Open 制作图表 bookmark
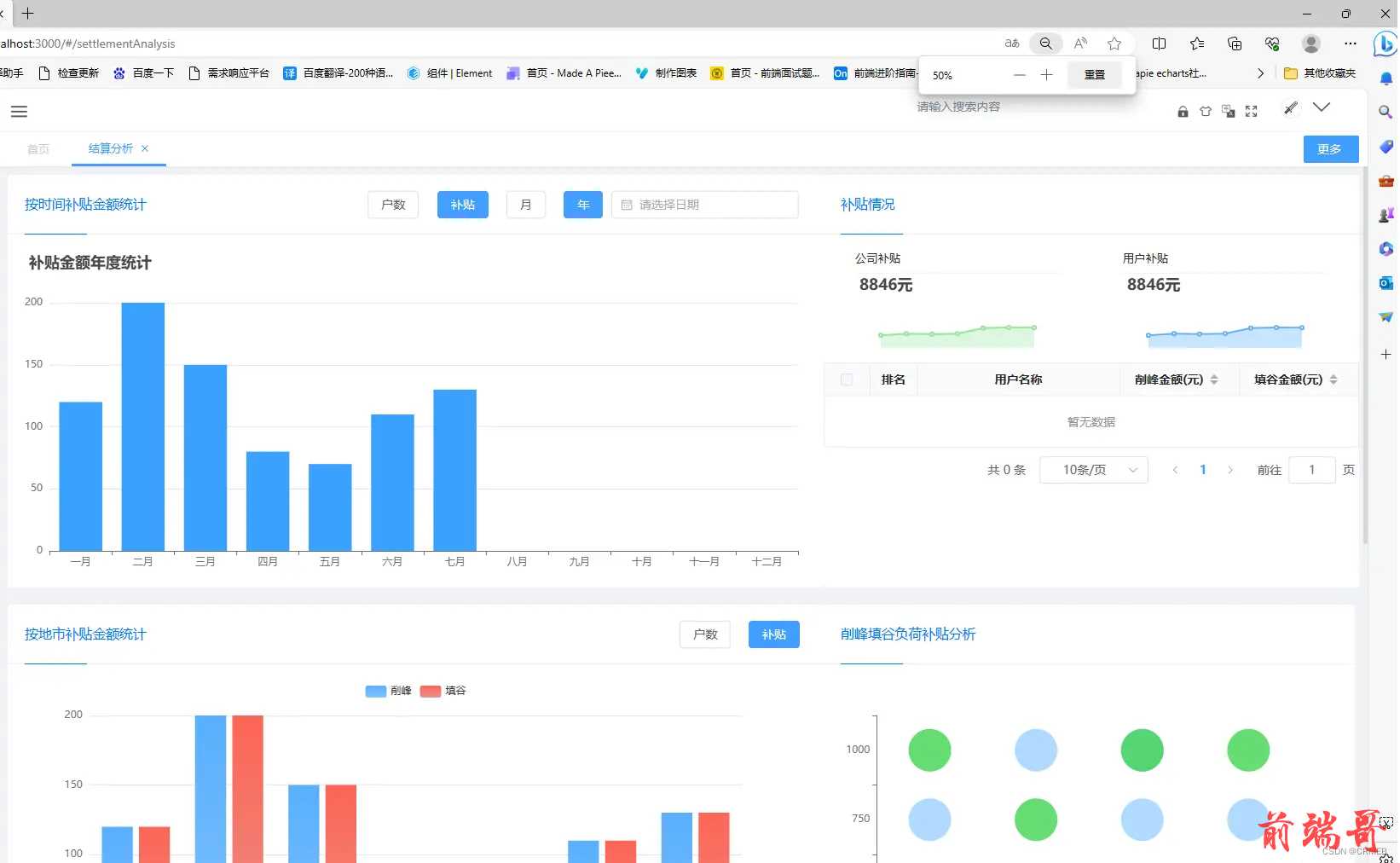Image resolution: width=1400 pixels, height=863 pixels. coord(666,73)
